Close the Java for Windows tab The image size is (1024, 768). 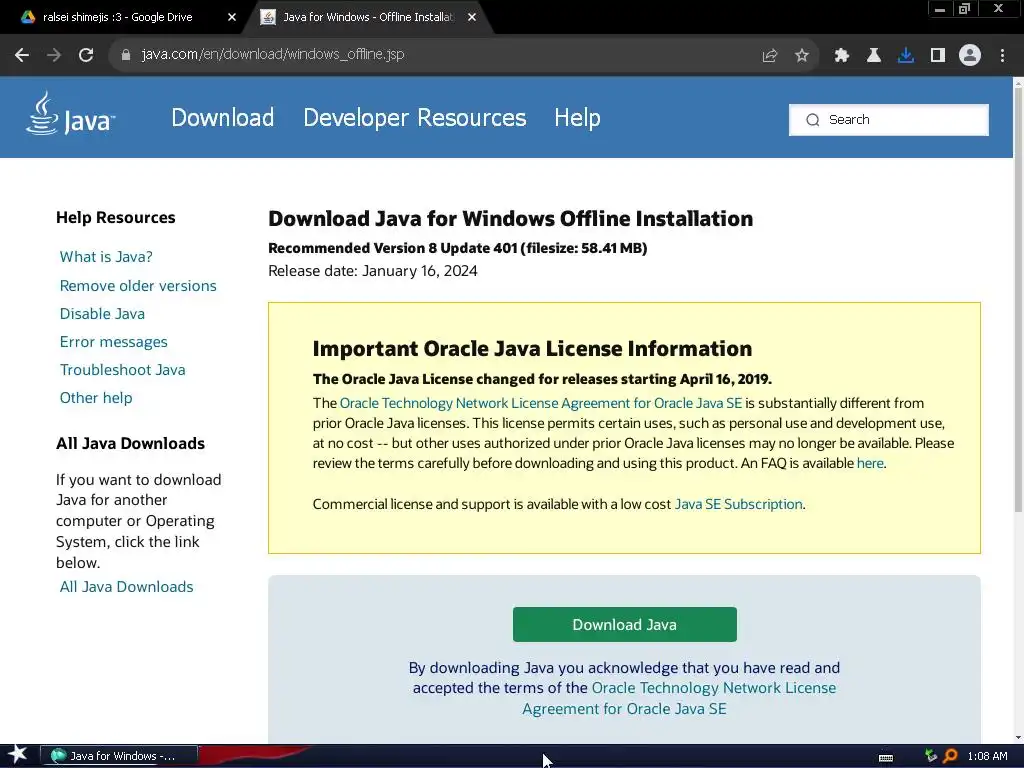(472, 18)
